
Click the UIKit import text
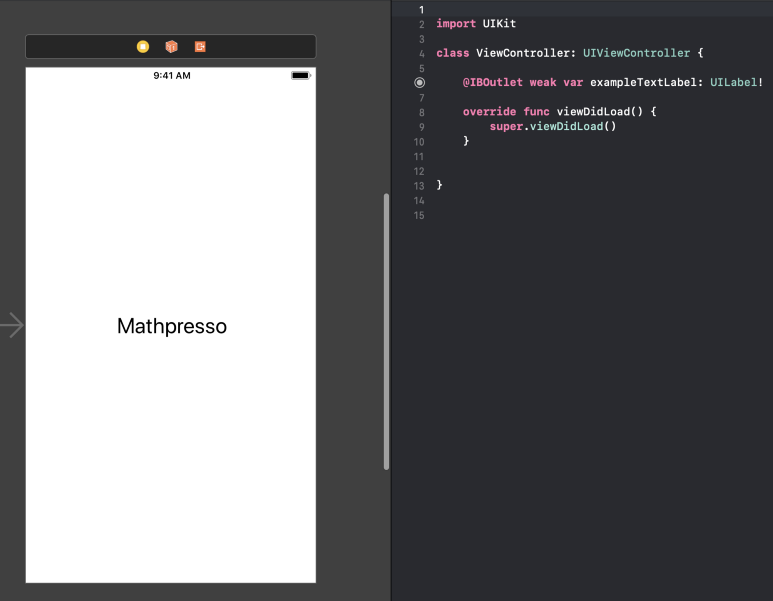pyautogui.click(x=499, y=23)
